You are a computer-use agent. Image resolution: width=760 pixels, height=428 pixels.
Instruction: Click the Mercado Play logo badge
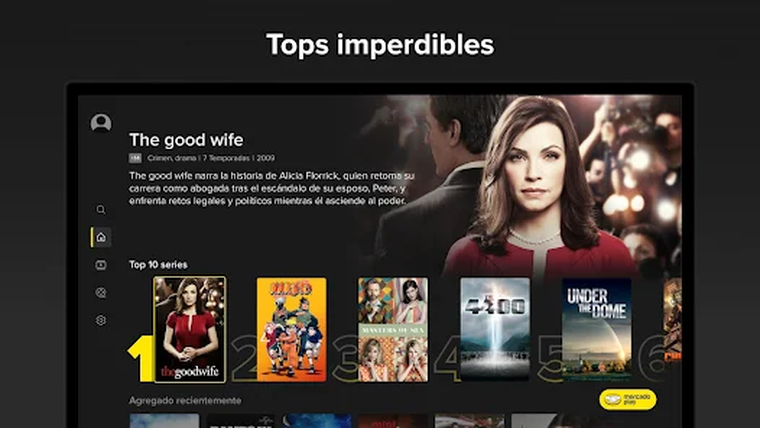(x=628, y=399)
